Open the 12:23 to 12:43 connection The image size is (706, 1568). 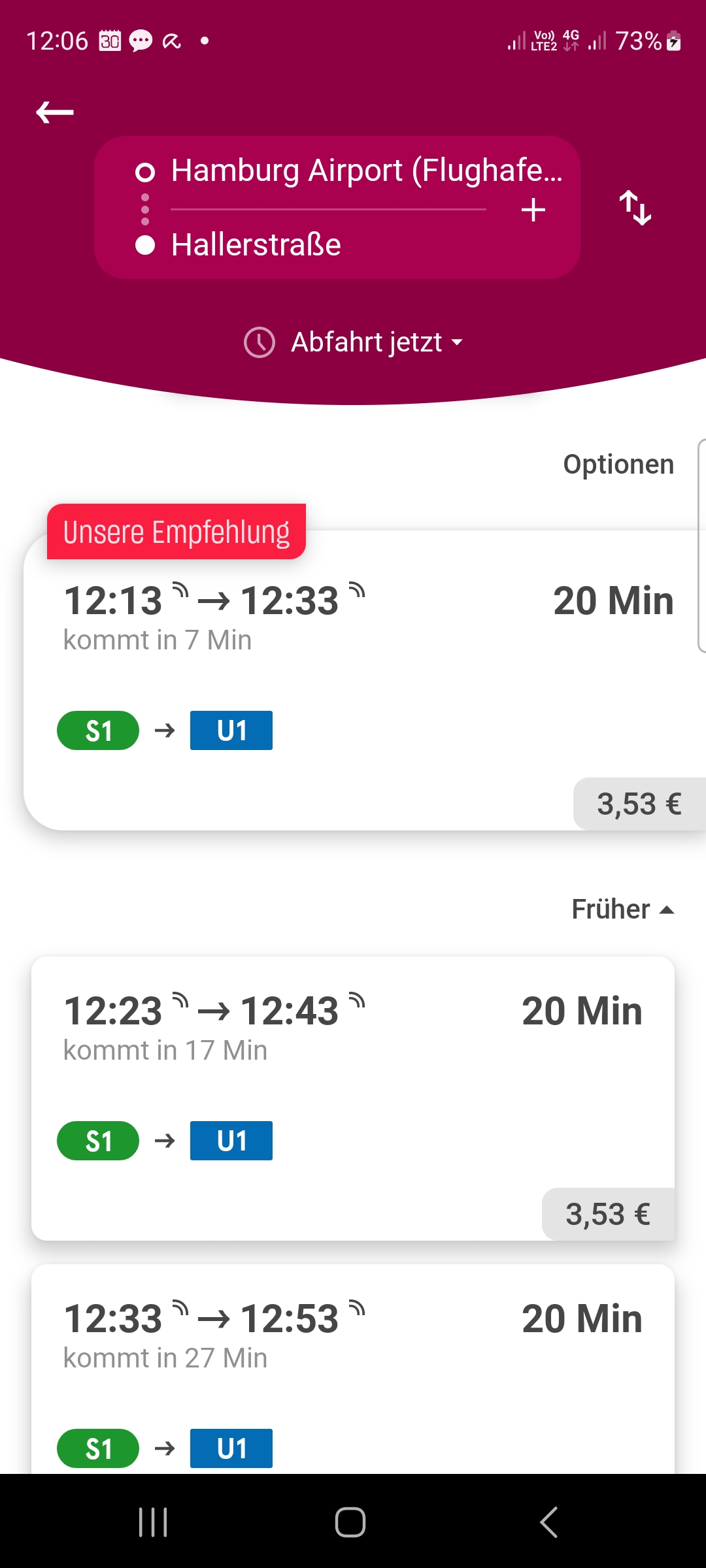[392, 1071]
